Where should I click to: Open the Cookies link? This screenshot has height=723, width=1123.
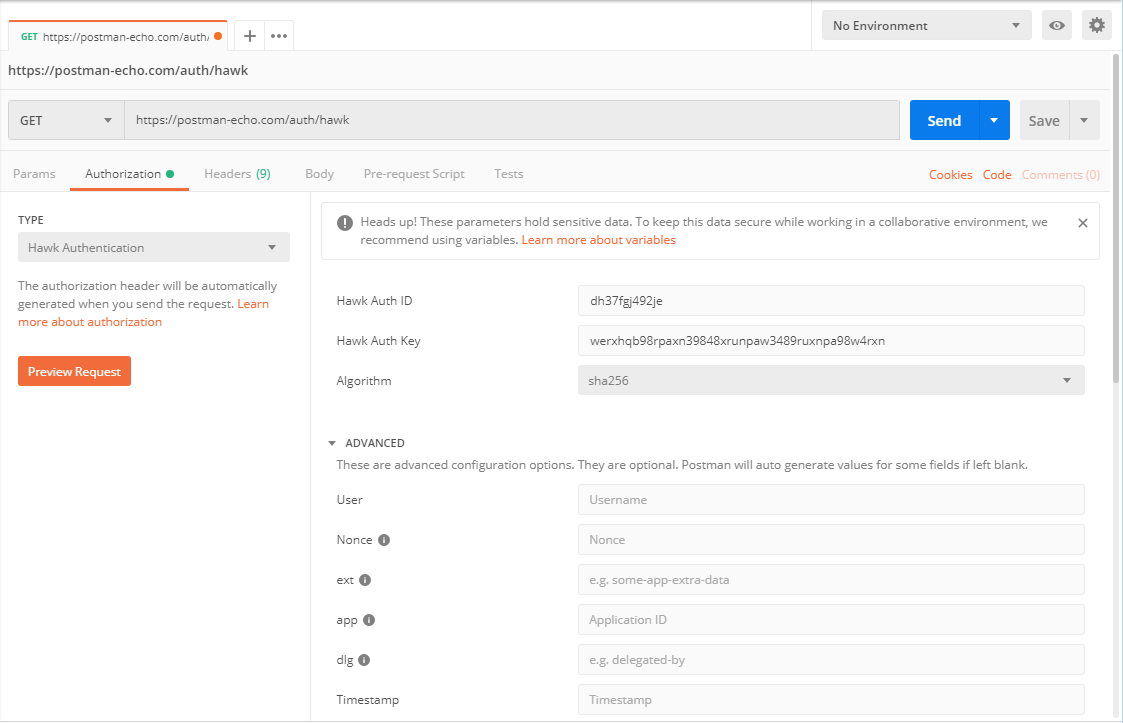tap(950, 175)
